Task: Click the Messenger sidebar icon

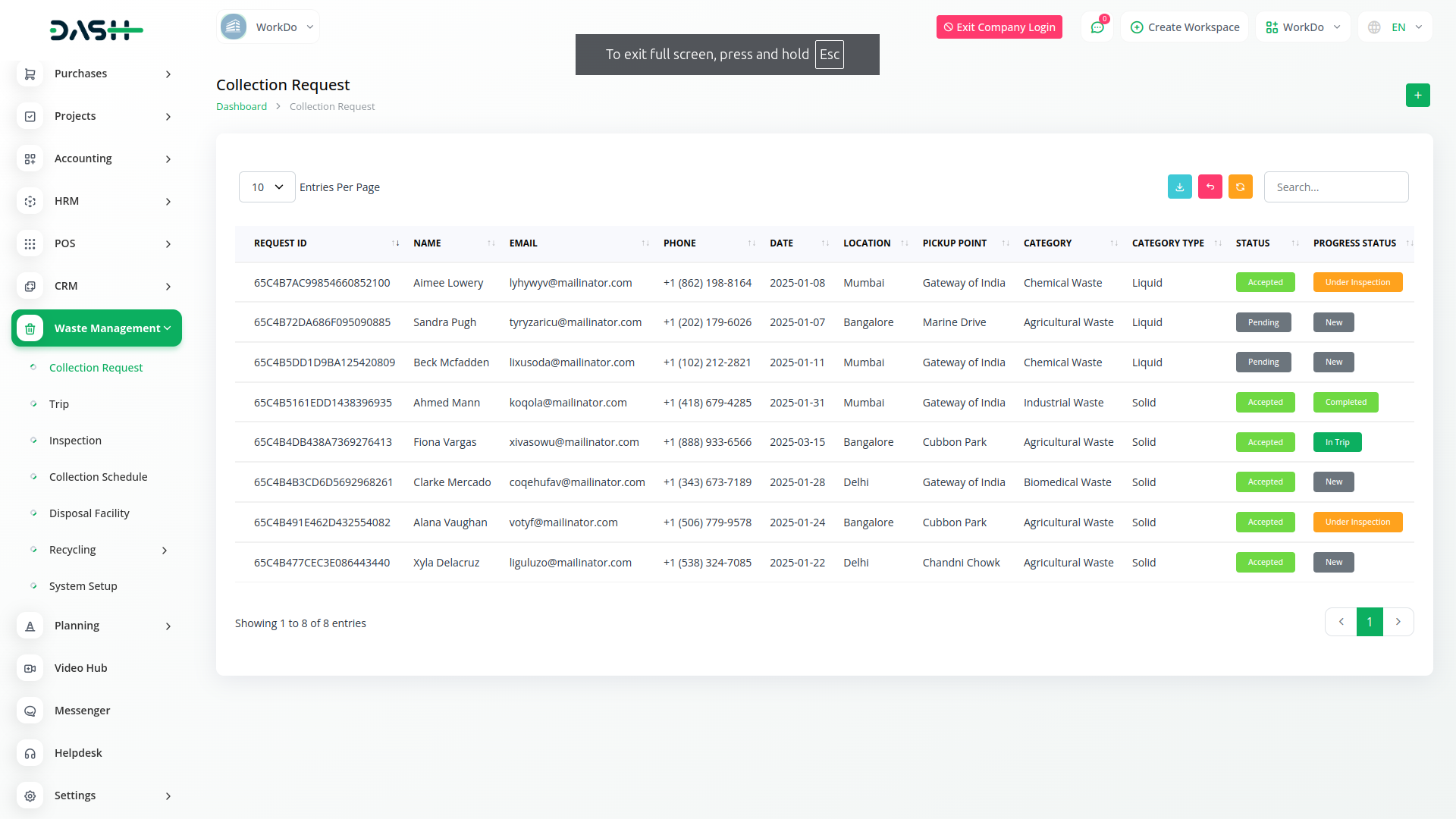Action: point(30,711)
